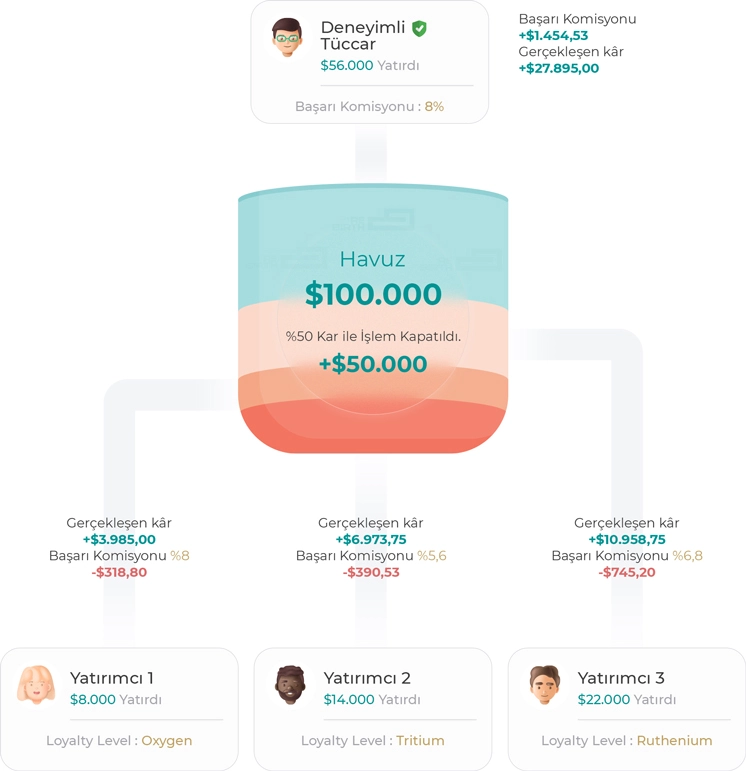Screen dimensions: 746x771
Task: Click the Yatırımcı 3 brown-haired avatar
Action: tap(544, 685)
